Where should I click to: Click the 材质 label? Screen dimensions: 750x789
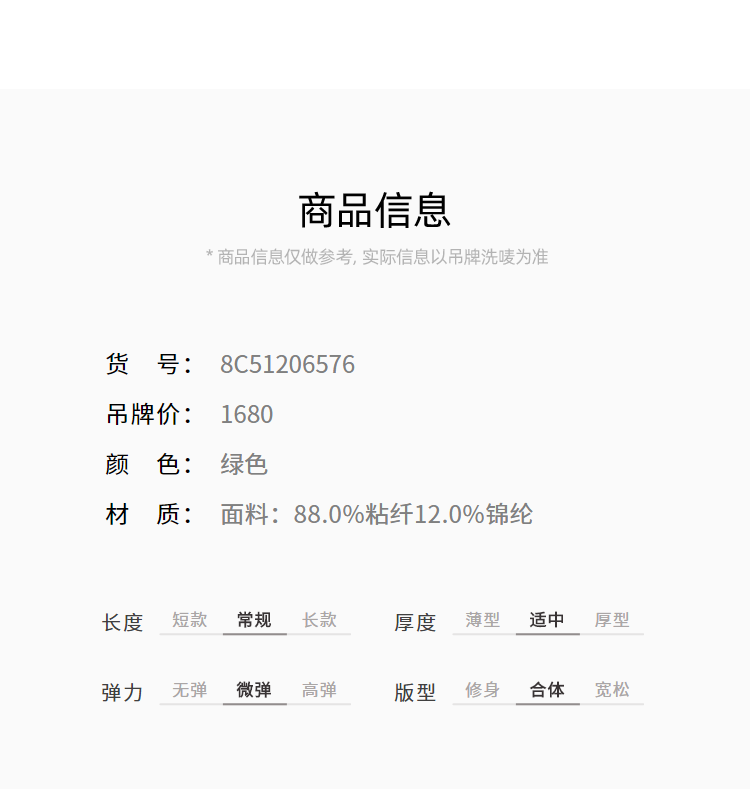pos(149,515)
